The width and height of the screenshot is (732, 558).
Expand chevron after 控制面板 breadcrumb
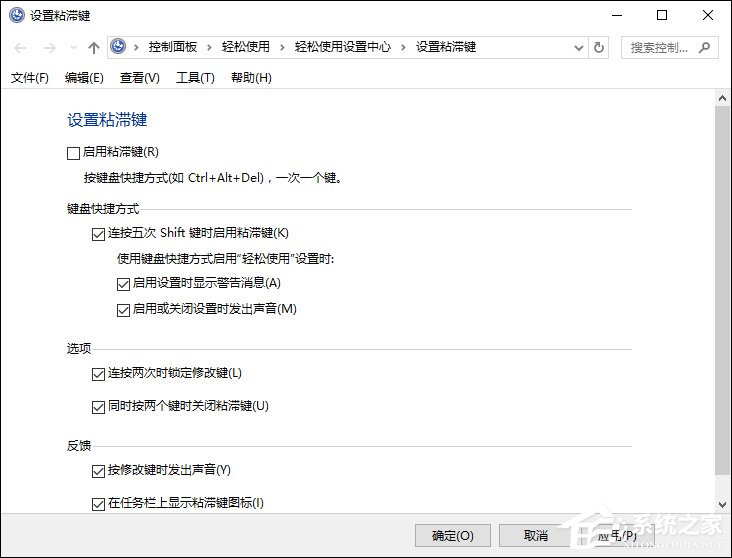click(x=209, y=47)
